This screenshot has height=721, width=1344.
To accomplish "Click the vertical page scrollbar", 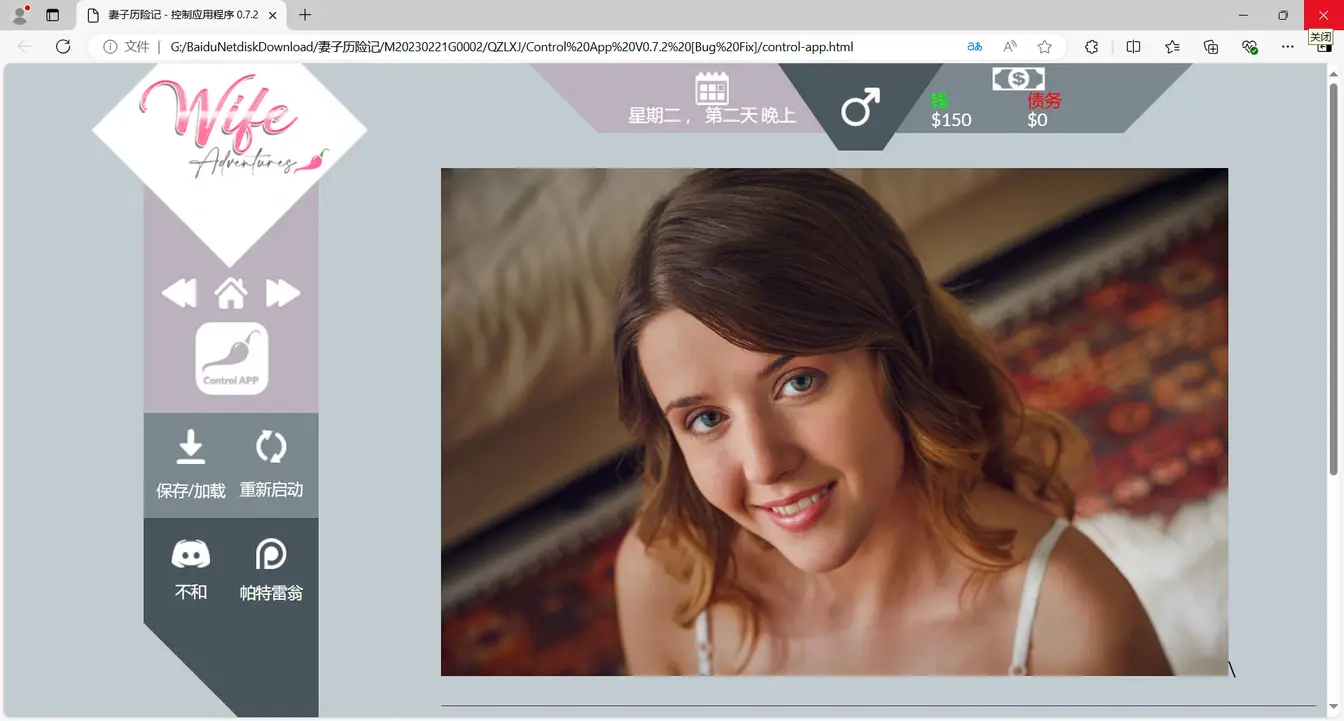I will (x=1333, y=280).
